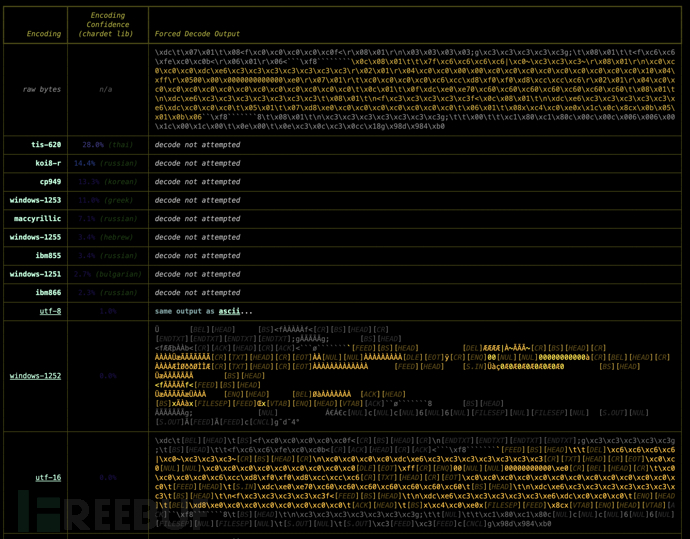The image size is (690, 539).
Task: Click the cp949 encoding label
Action: click(50, 181)
